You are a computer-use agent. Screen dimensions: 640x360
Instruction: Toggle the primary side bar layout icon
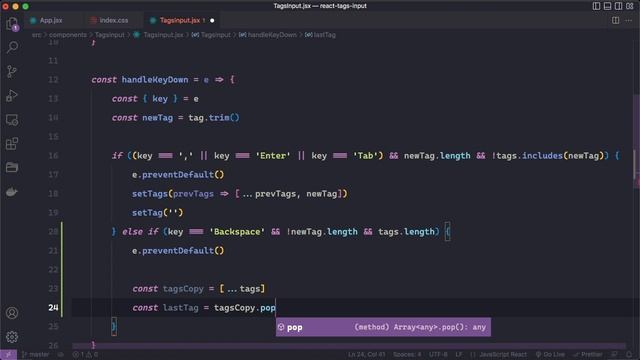(596, 6)
